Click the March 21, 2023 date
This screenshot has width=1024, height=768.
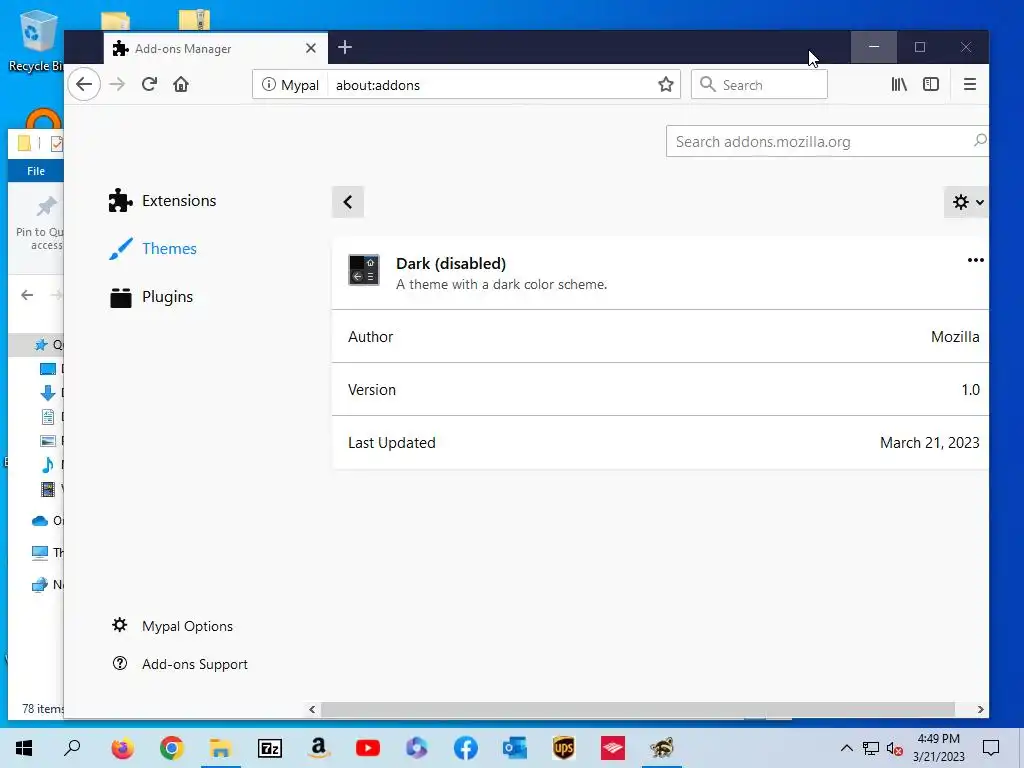coord(929,443)
